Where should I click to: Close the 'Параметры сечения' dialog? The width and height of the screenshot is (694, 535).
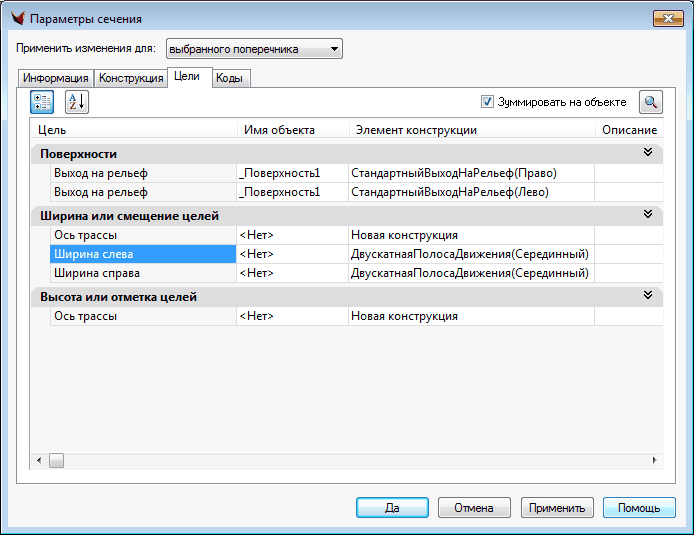(x=661, y=18)
